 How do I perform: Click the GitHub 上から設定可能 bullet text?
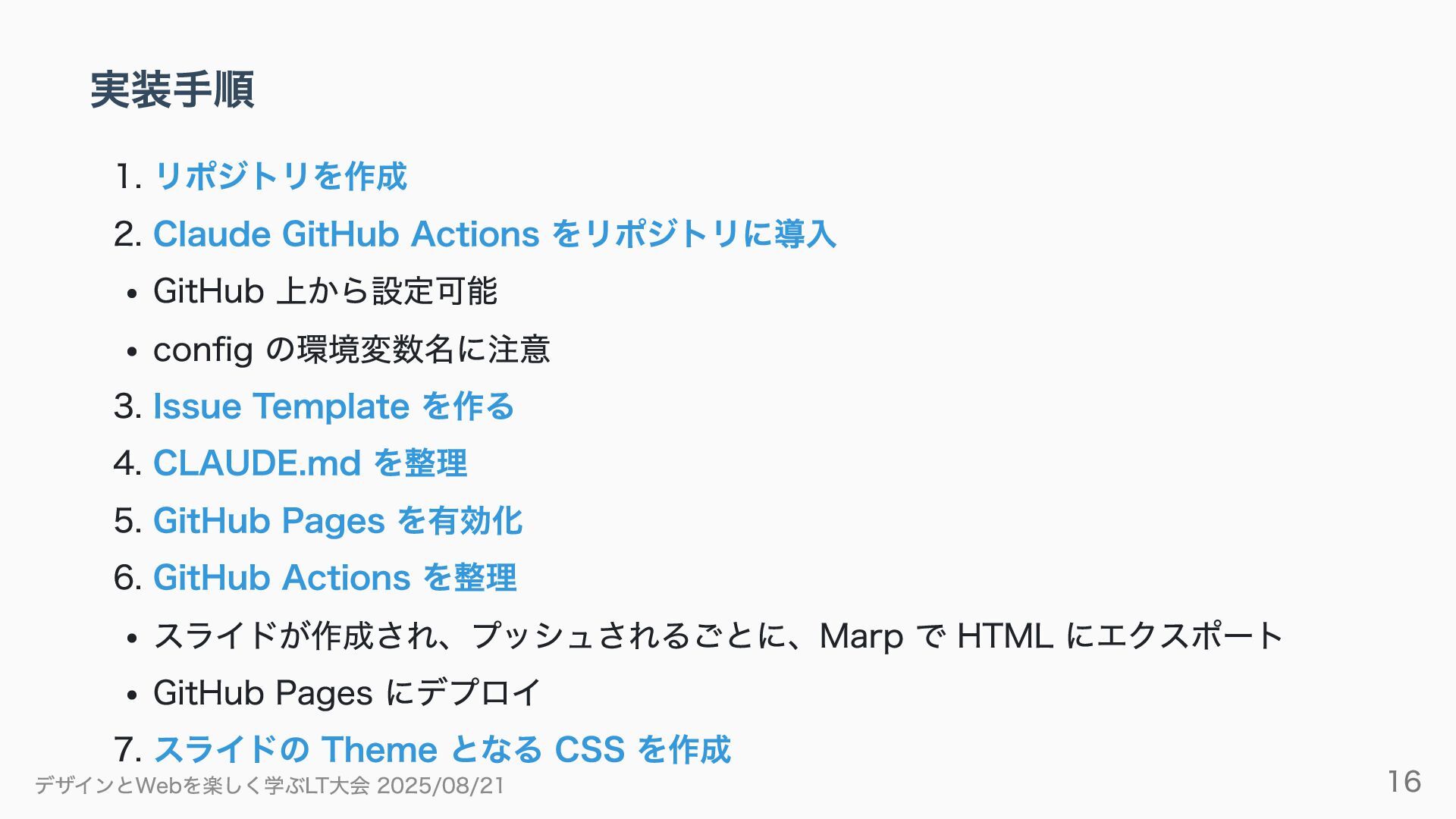[x=325, y=291]
